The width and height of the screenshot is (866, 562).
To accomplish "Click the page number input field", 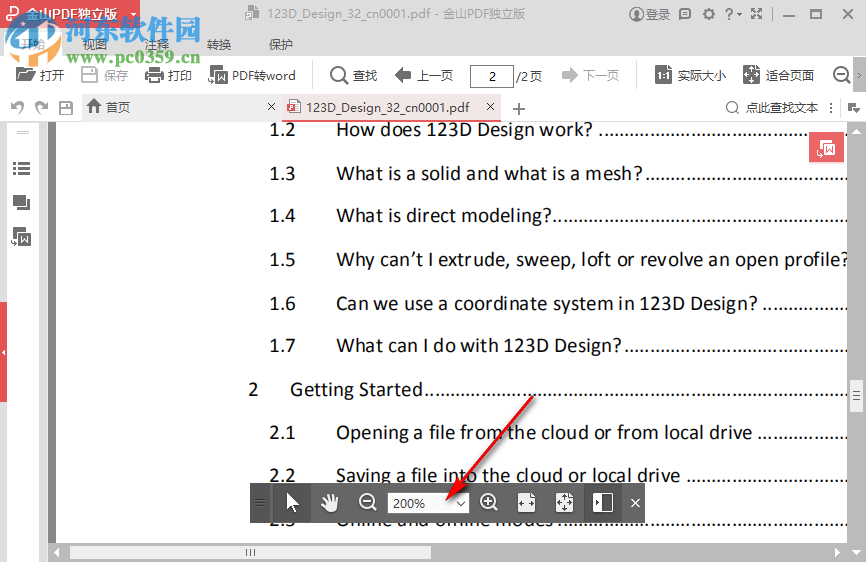I will 490,76.
